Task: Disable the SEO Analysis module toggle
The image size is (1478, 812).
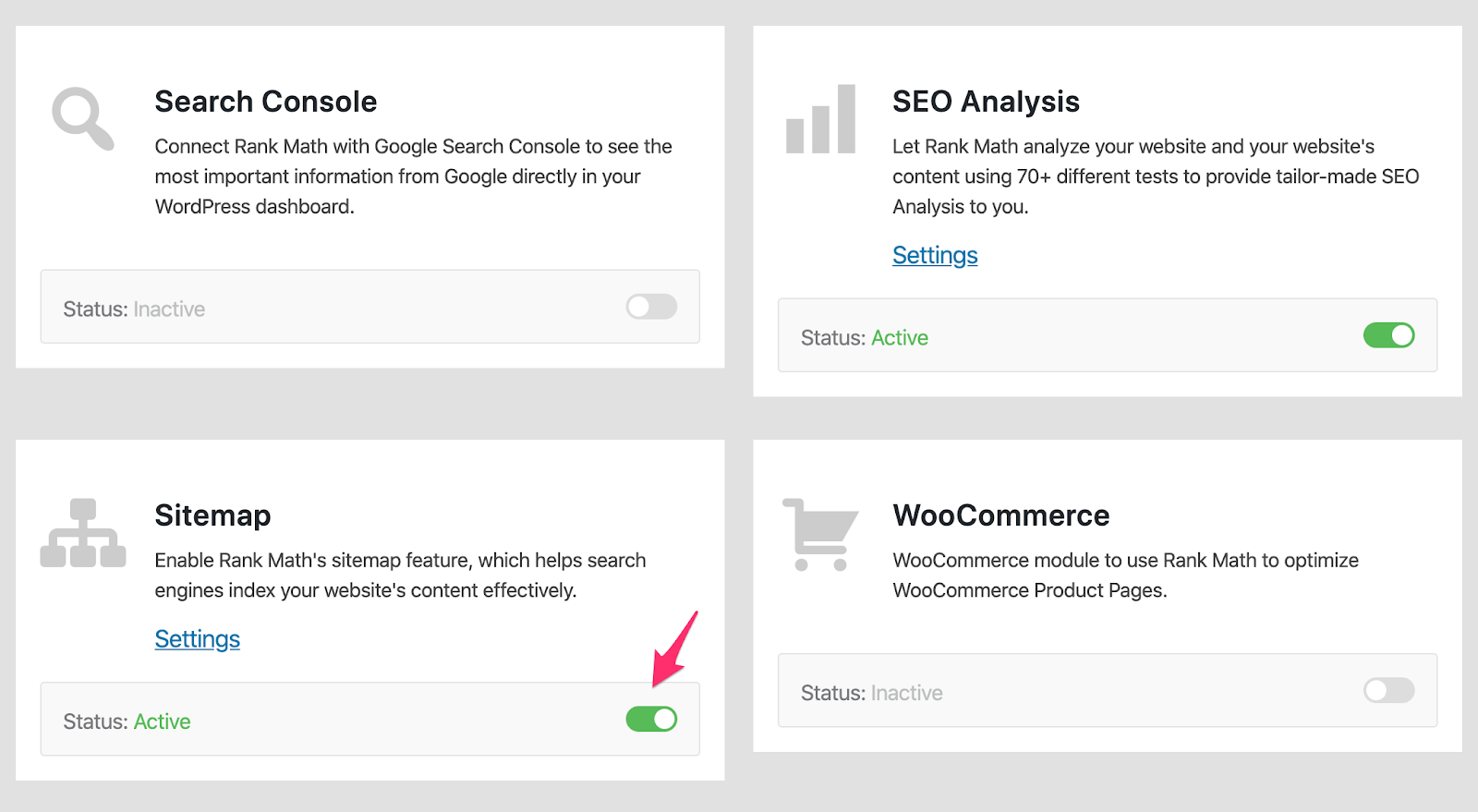Action: click(x=1388, y=335)
